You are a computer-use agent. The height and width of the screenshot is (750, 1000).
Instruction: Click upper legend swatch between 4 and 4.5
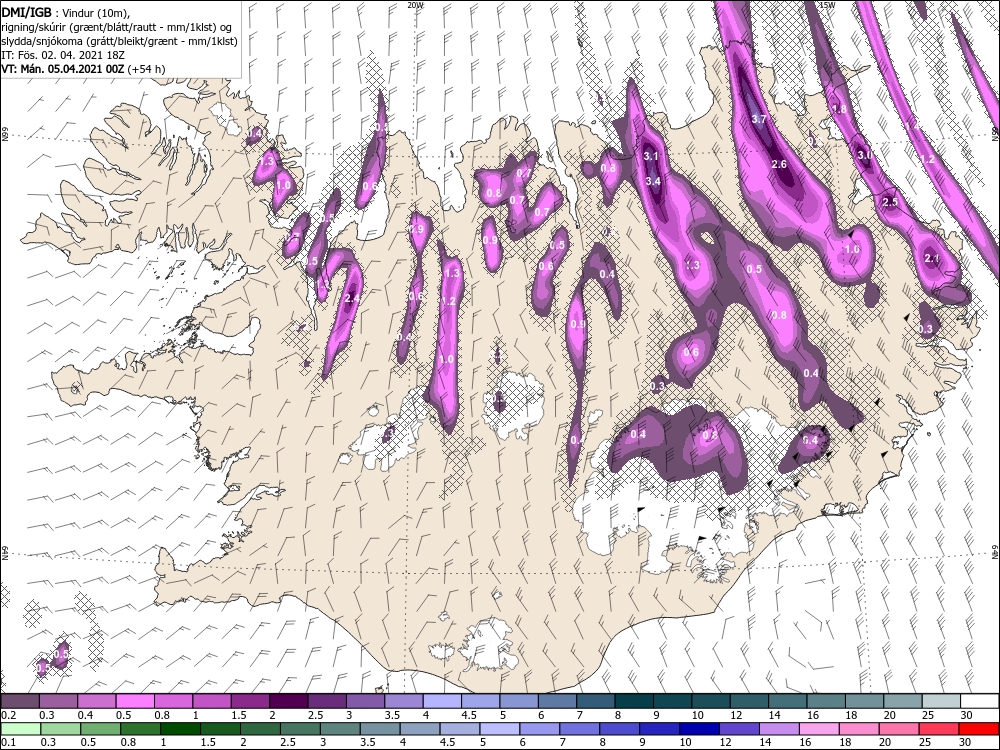442,702
